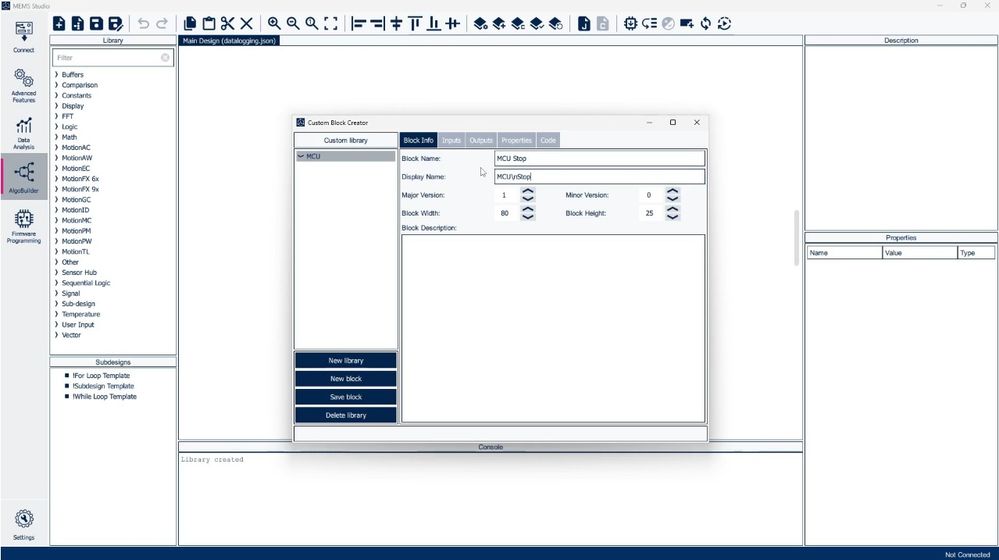Screen dimensions: 999x560
Task: Expand the Math library category
Action: 56,137
